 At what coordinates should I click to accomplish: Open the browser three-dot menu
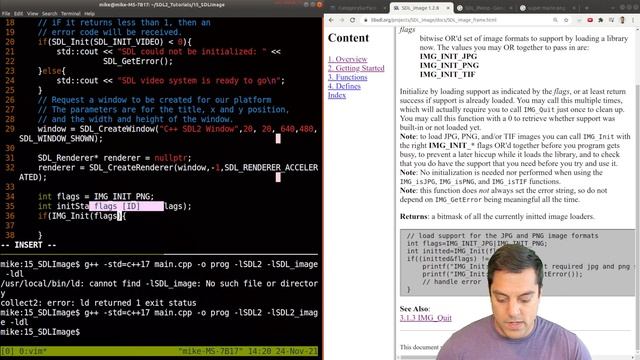[x=633, y=20]
